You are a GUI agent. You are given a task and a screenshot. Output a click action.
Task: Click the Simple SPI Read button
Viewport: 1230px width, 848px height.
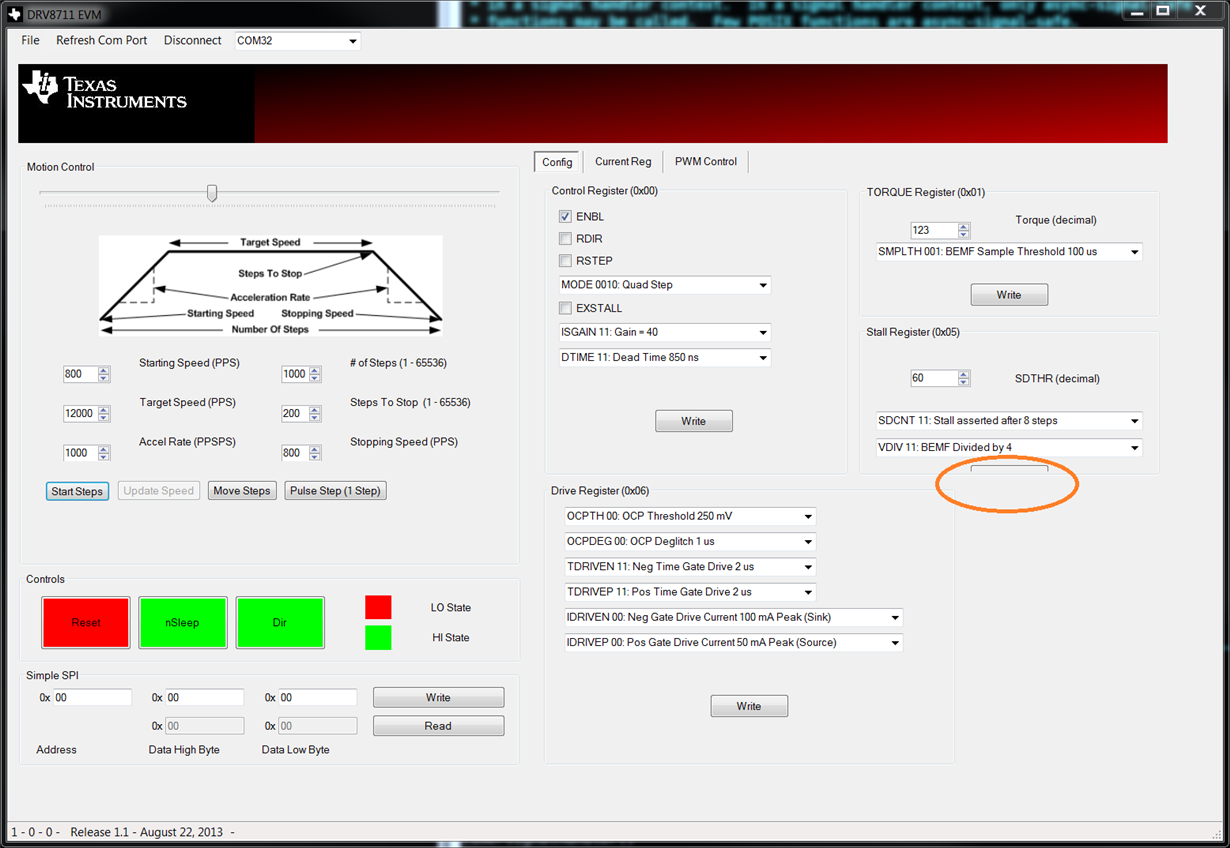pyautogui.click(x=438, y=726)
